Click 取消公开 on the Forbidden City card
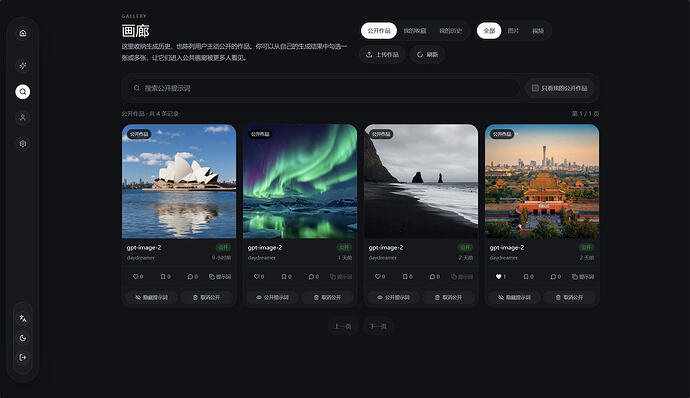Viewport: 690px width, 398px height. tap(569, 298)
